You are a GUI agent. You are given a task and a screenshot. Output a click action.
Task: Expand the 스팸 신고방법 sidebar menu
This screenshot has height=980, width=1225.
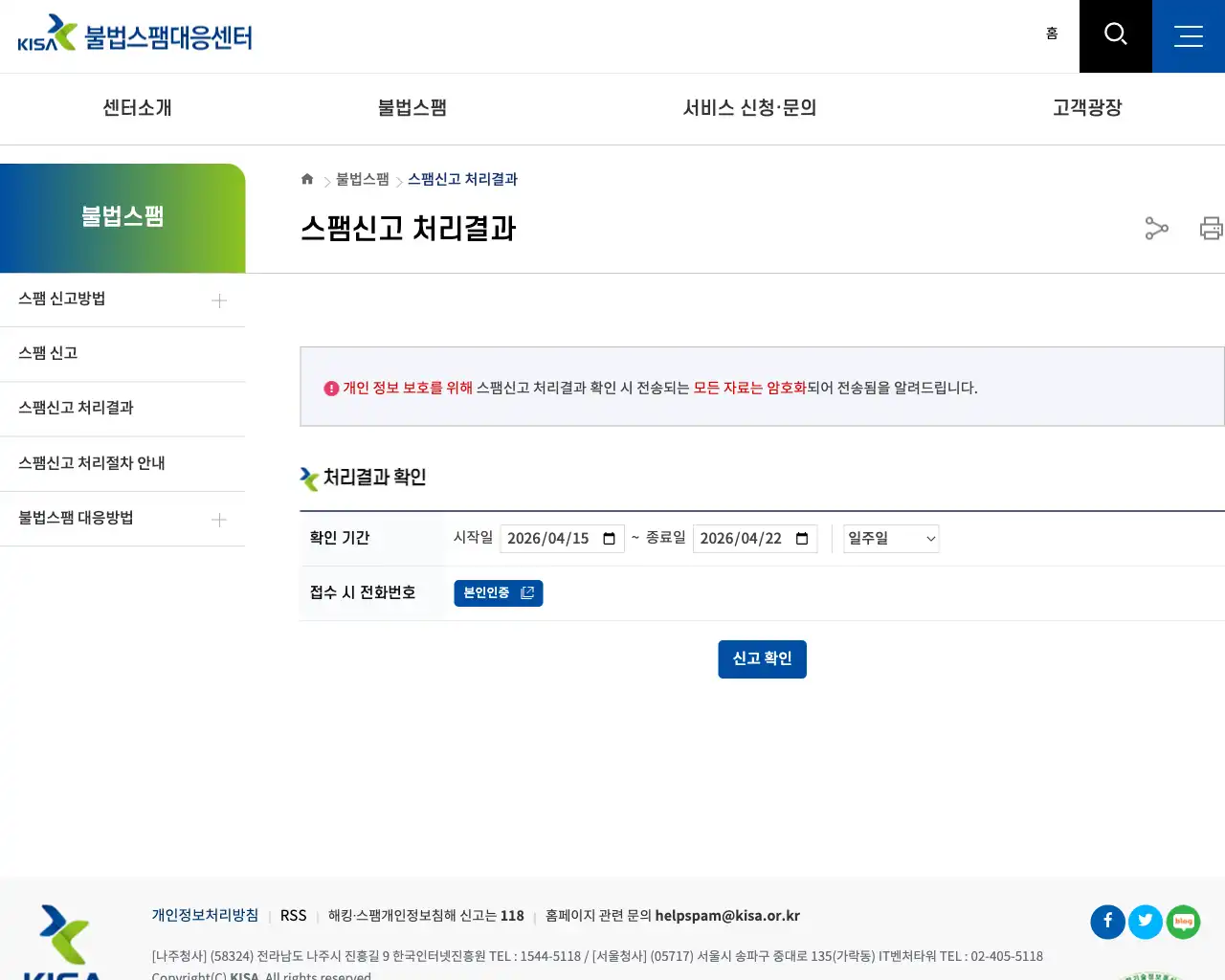coord(218,300)
